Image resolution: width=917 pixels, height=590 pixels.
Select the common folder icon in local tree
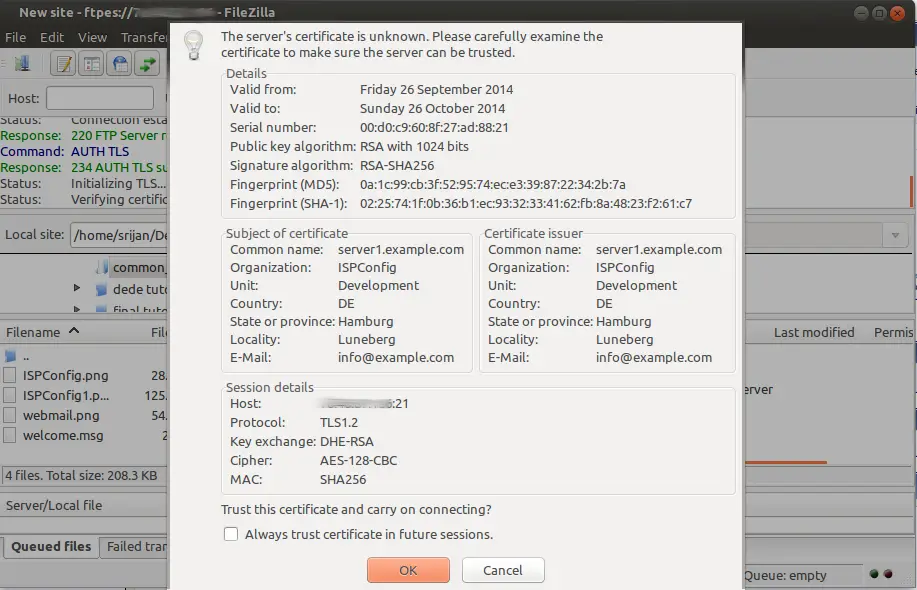point(102,267)
